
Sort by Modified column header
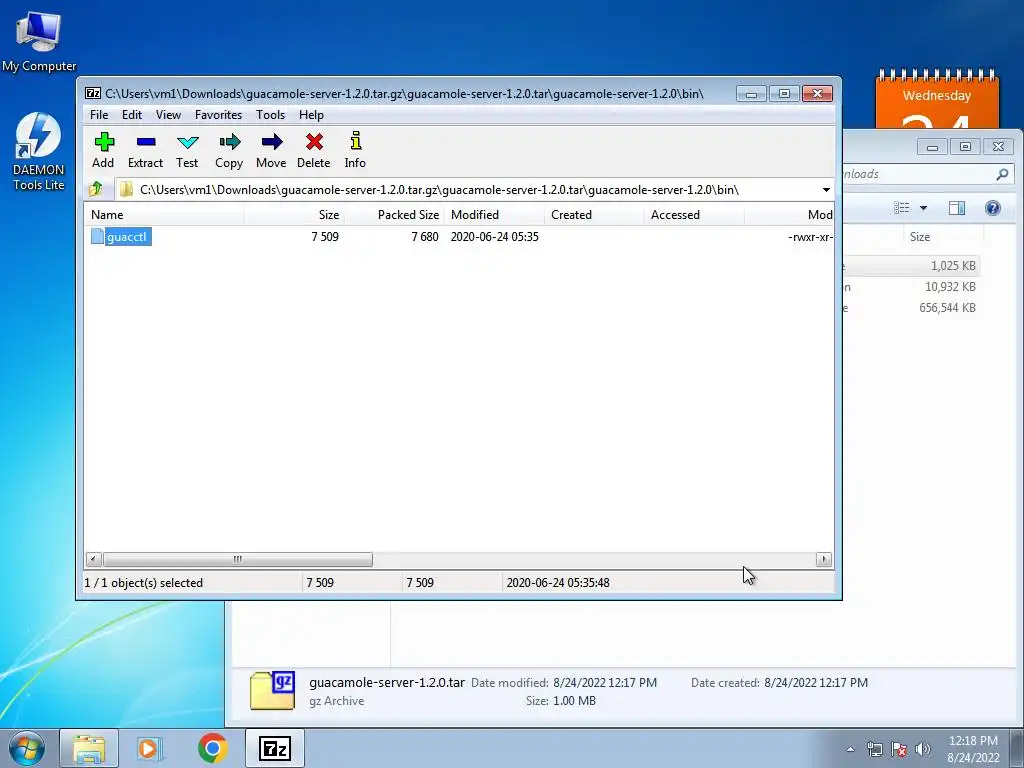point(494,215)
